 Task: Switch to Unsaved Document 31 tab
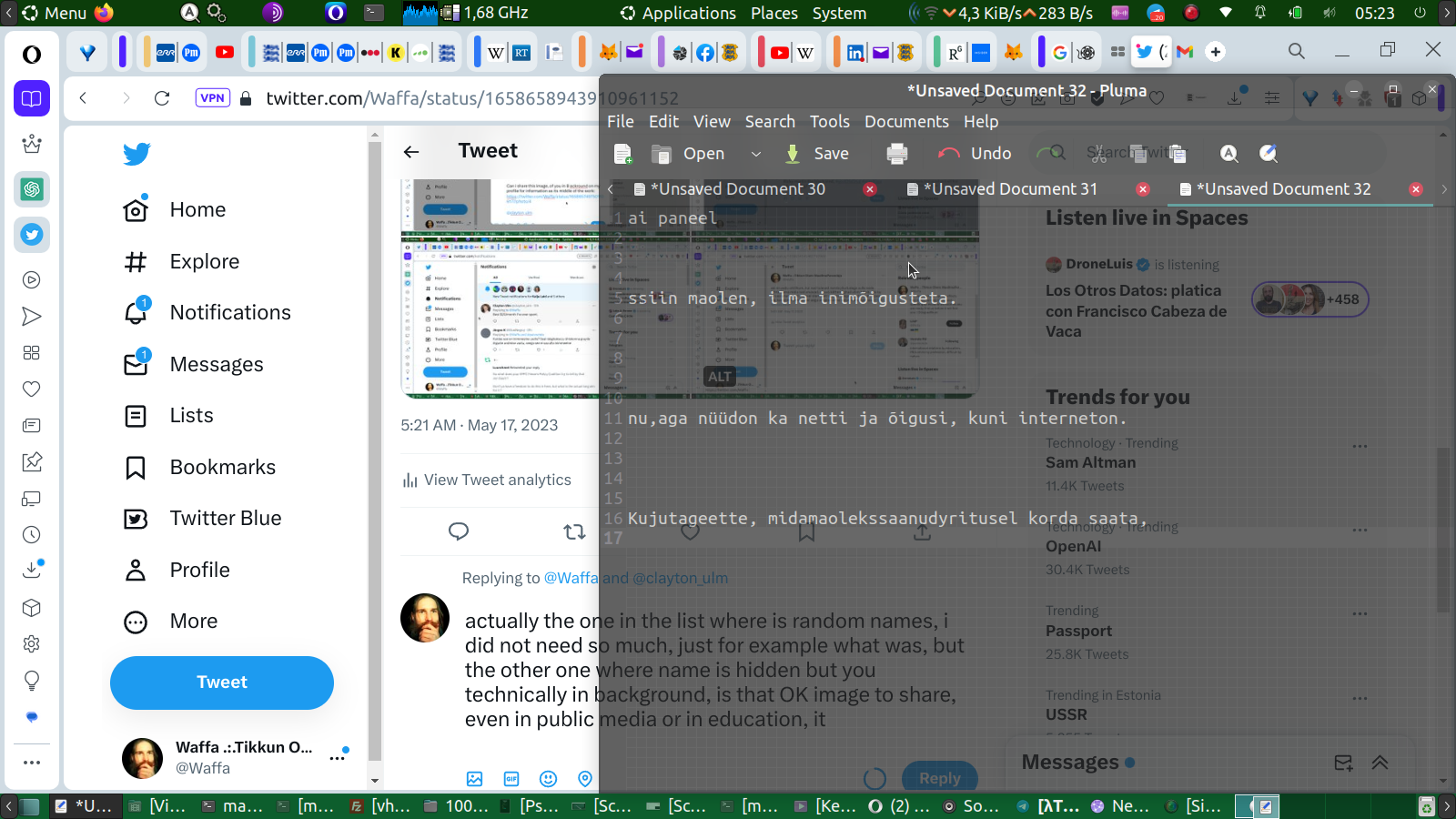[x=1011, y=189]
